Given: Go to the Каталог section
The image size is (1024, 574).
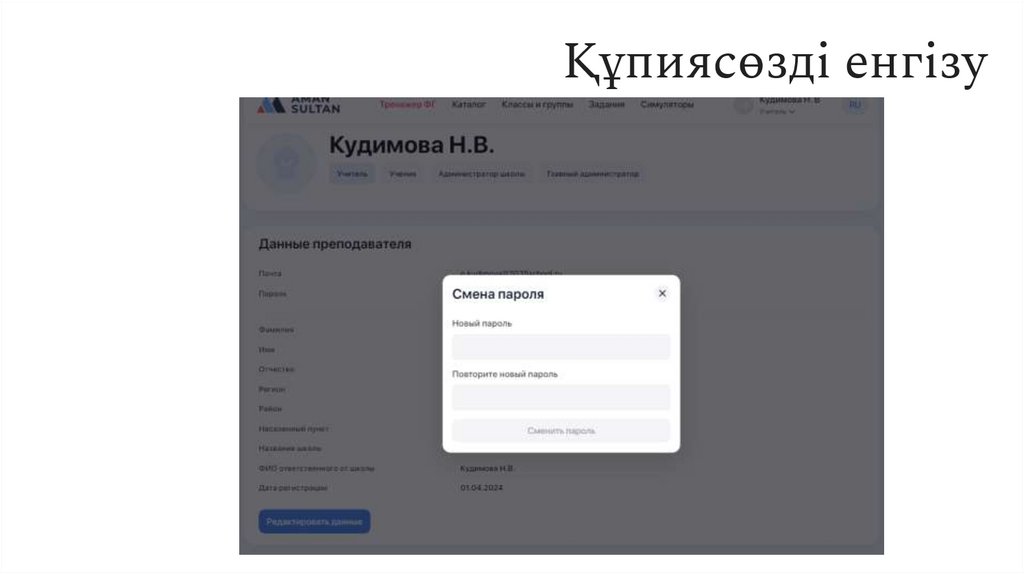Looking at the screenshot, I should [x=468, y=104].
